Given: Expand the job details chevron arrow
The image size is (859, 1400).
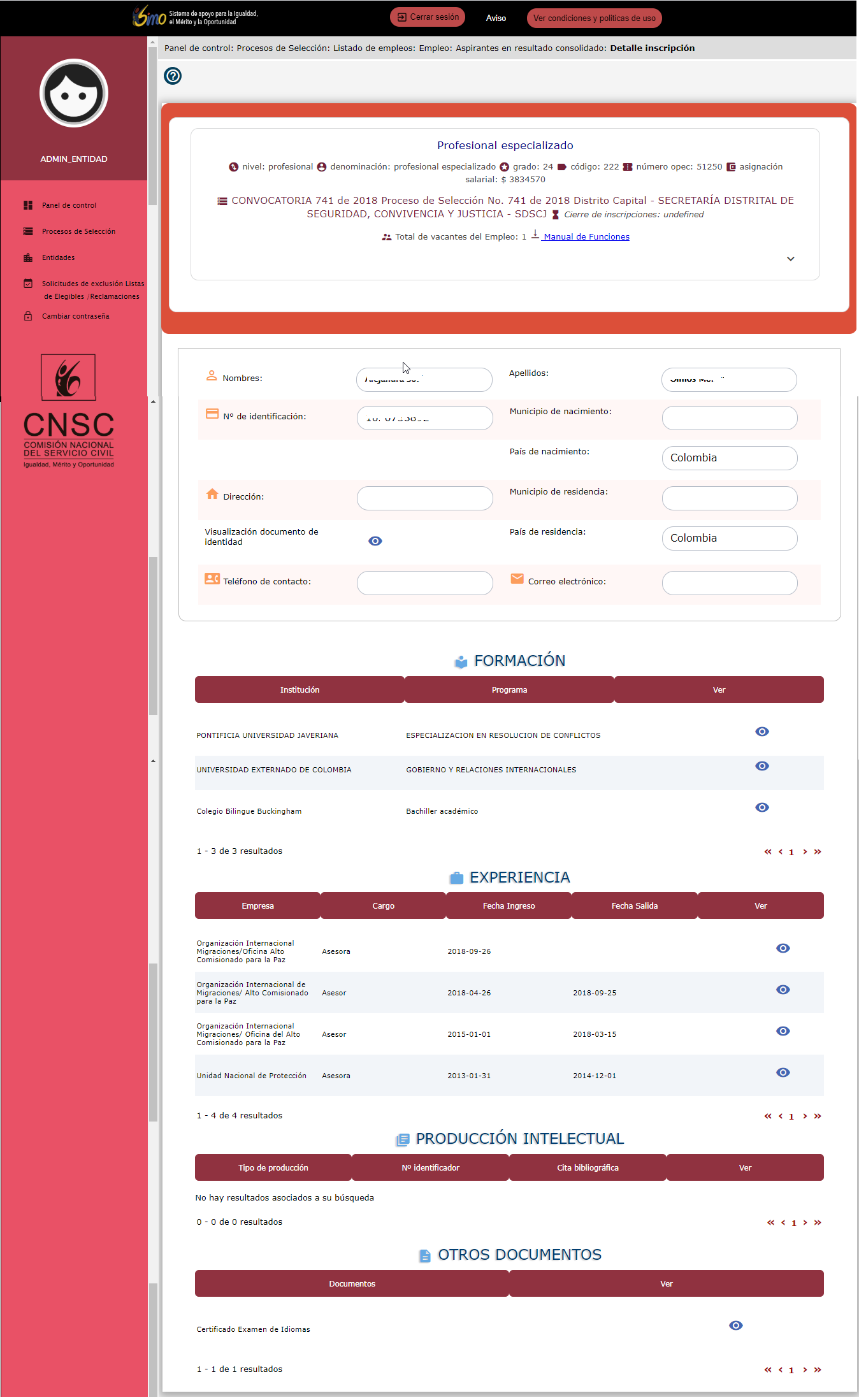Looking at the screenshot, I should (x=790, y=259).
